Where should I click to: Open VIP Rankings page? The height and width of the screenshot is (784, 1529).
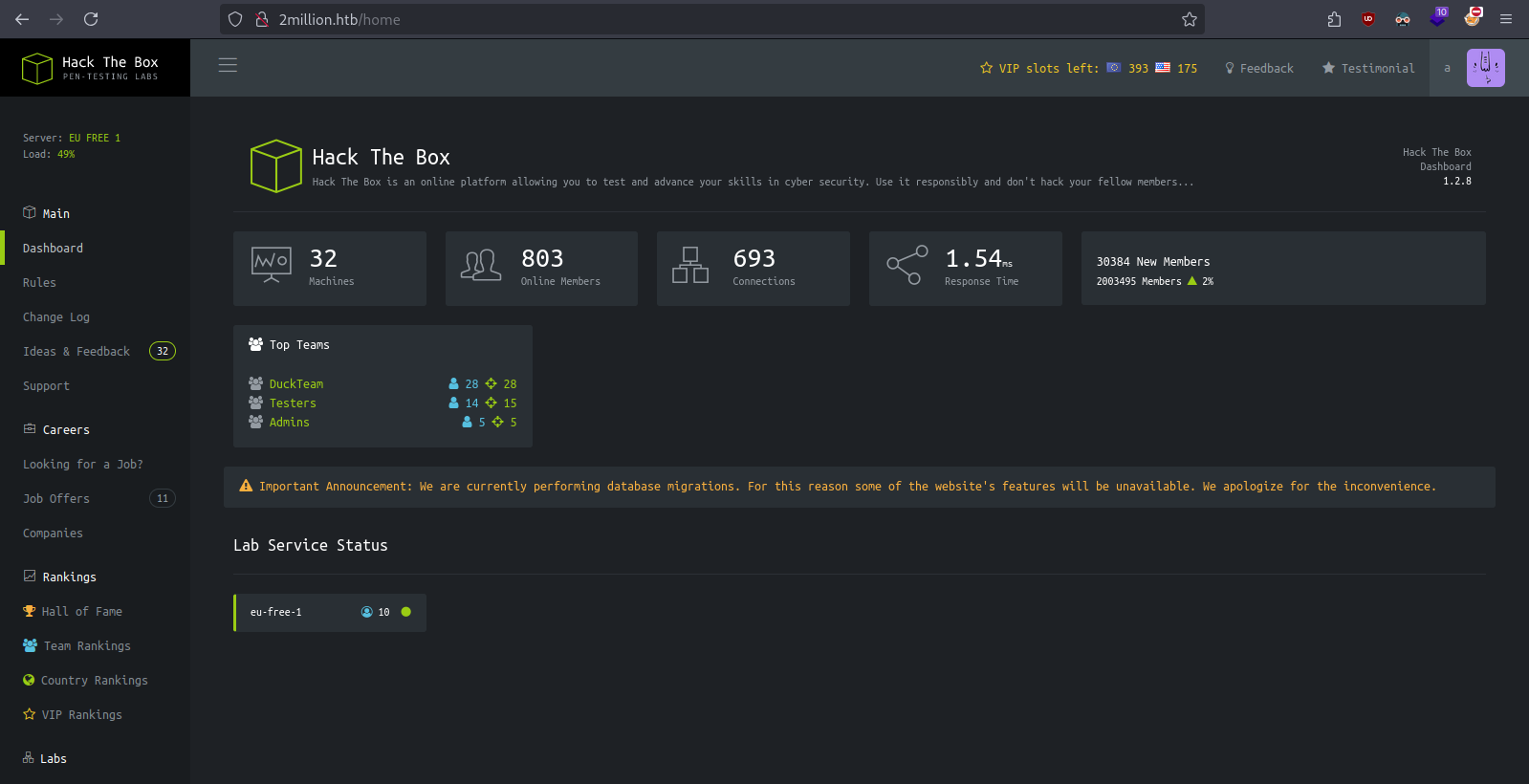coord(73,714)
